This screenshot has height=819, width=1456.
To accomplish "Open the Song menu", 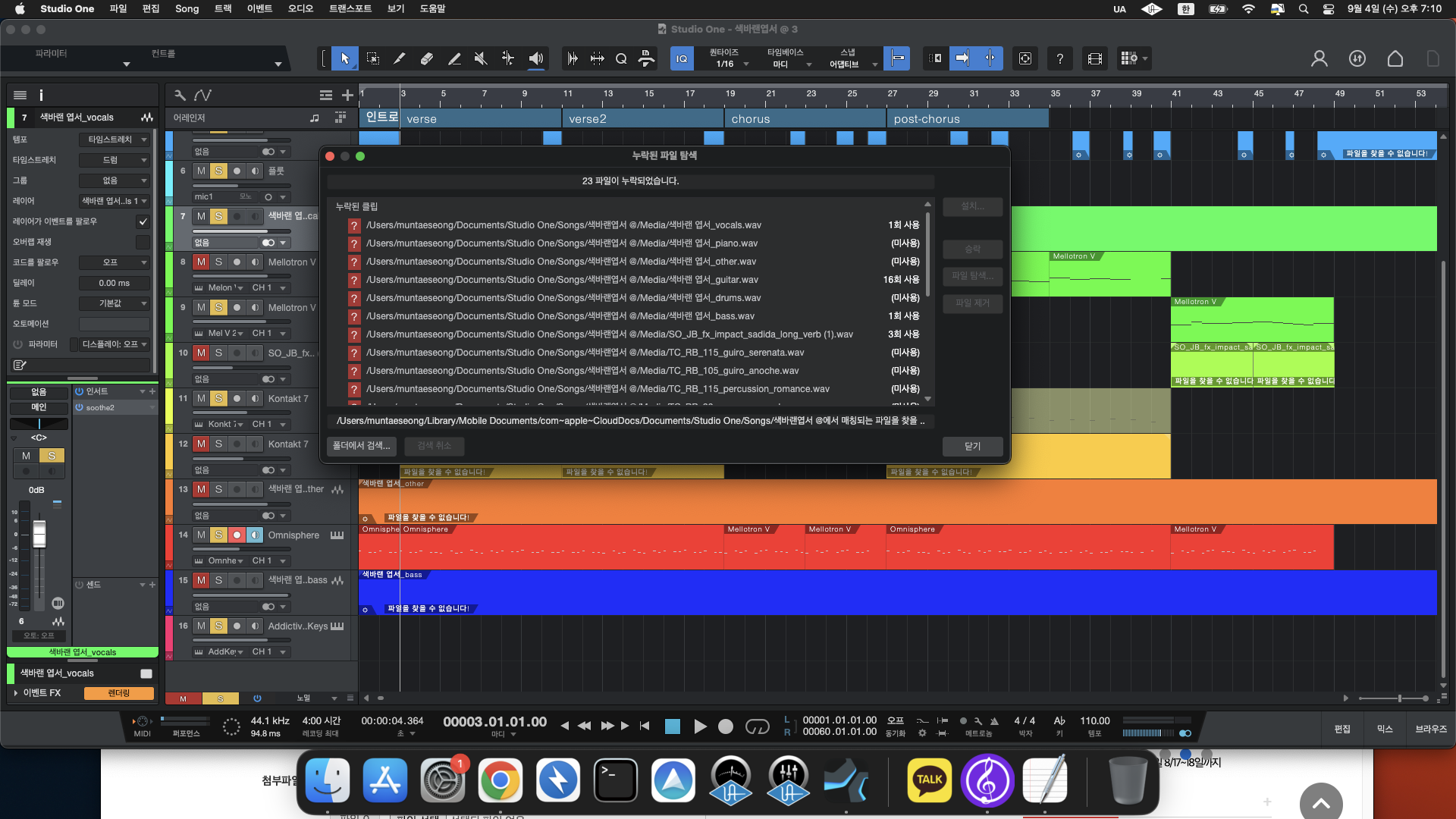I will click(x=187, y=8).
